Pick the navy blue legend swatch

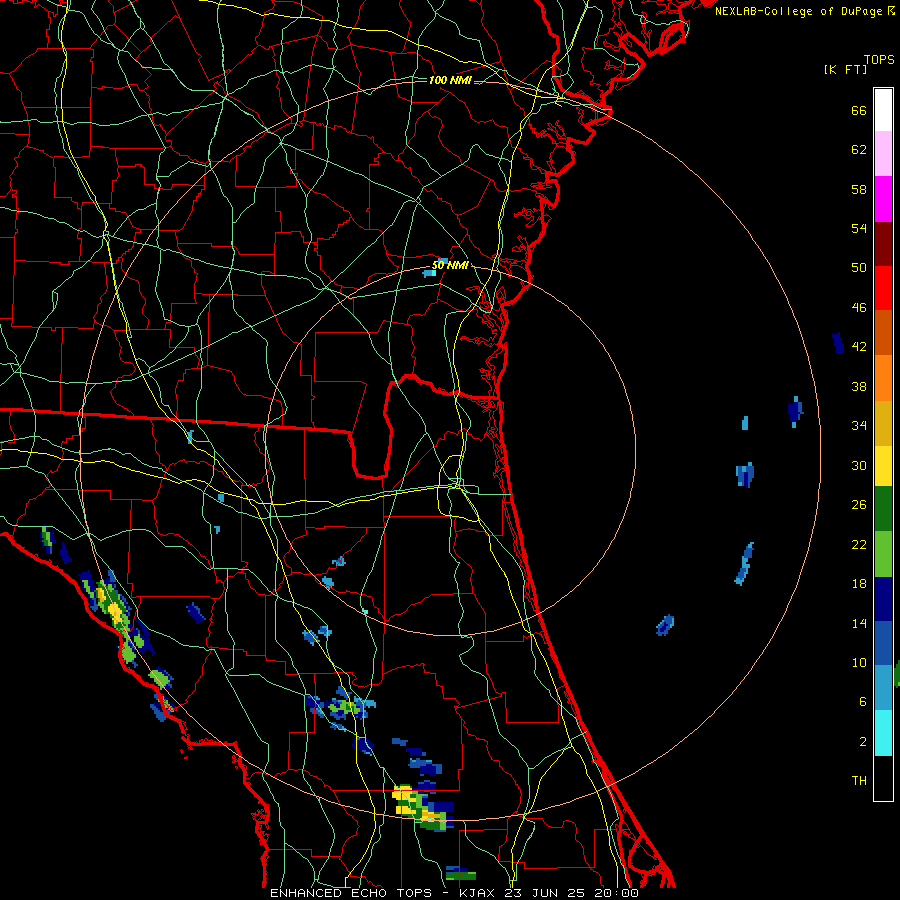883,599
